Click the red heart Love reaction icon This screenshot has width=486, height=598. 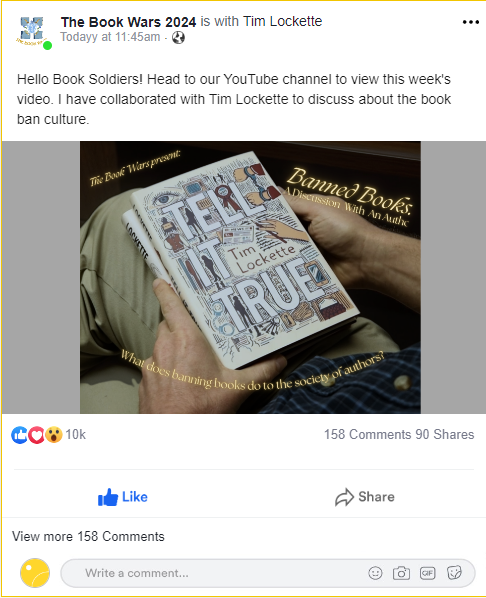click(x=37, y=435)
